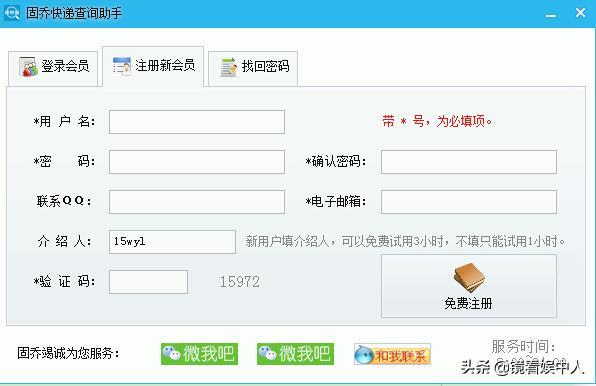This screenshot has width=596, height=386.
Task: Click the 联系QQ input field
Action: 197,202
